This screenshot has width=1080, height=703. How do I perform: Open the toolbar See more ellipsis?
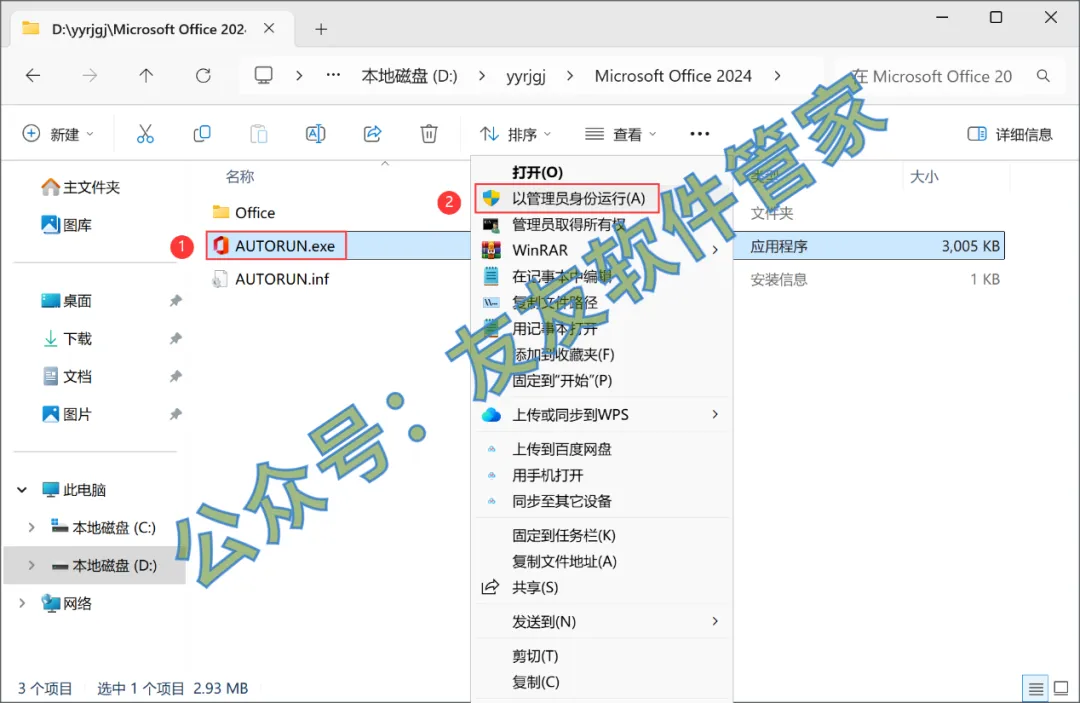pos(700,134)
